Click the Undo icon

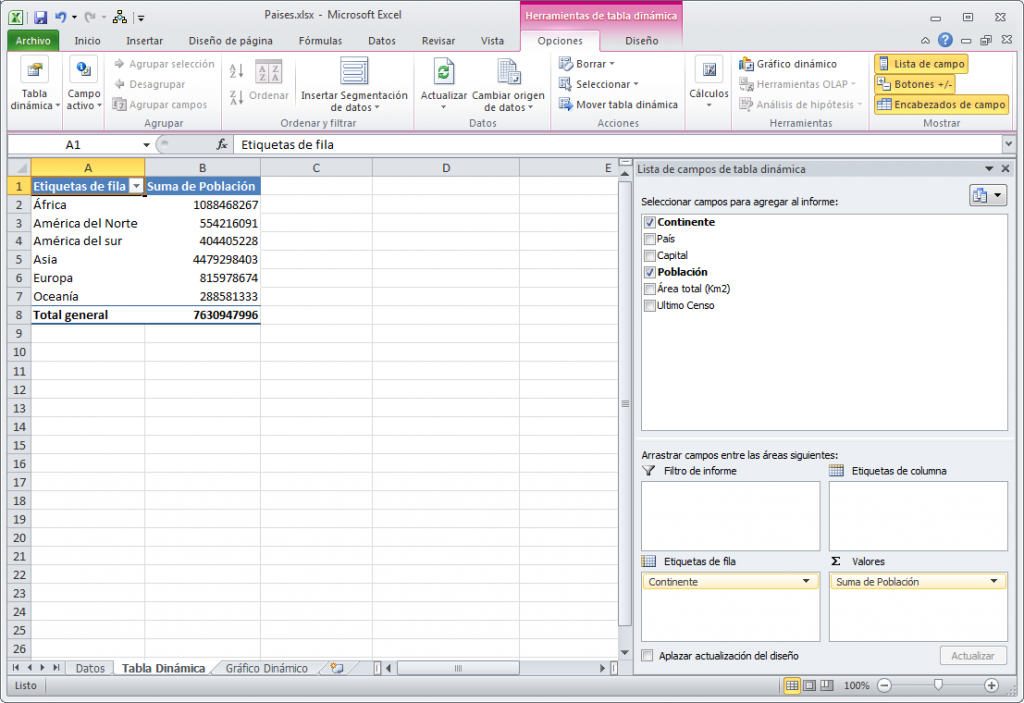[x=61, y=18]
